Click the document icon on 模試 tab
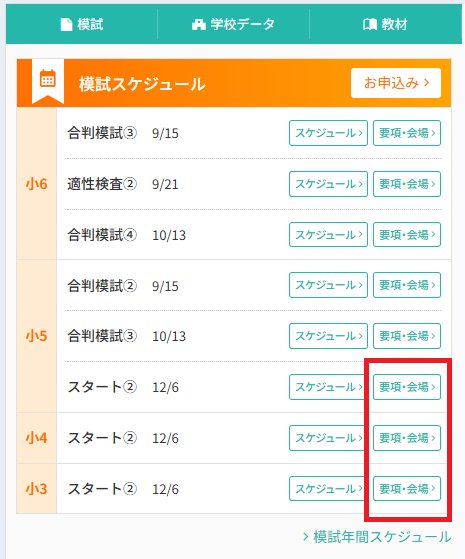Image resolution: width=465 pixels, height=559 pixels. pyautogui.click(x=66, y=25)
